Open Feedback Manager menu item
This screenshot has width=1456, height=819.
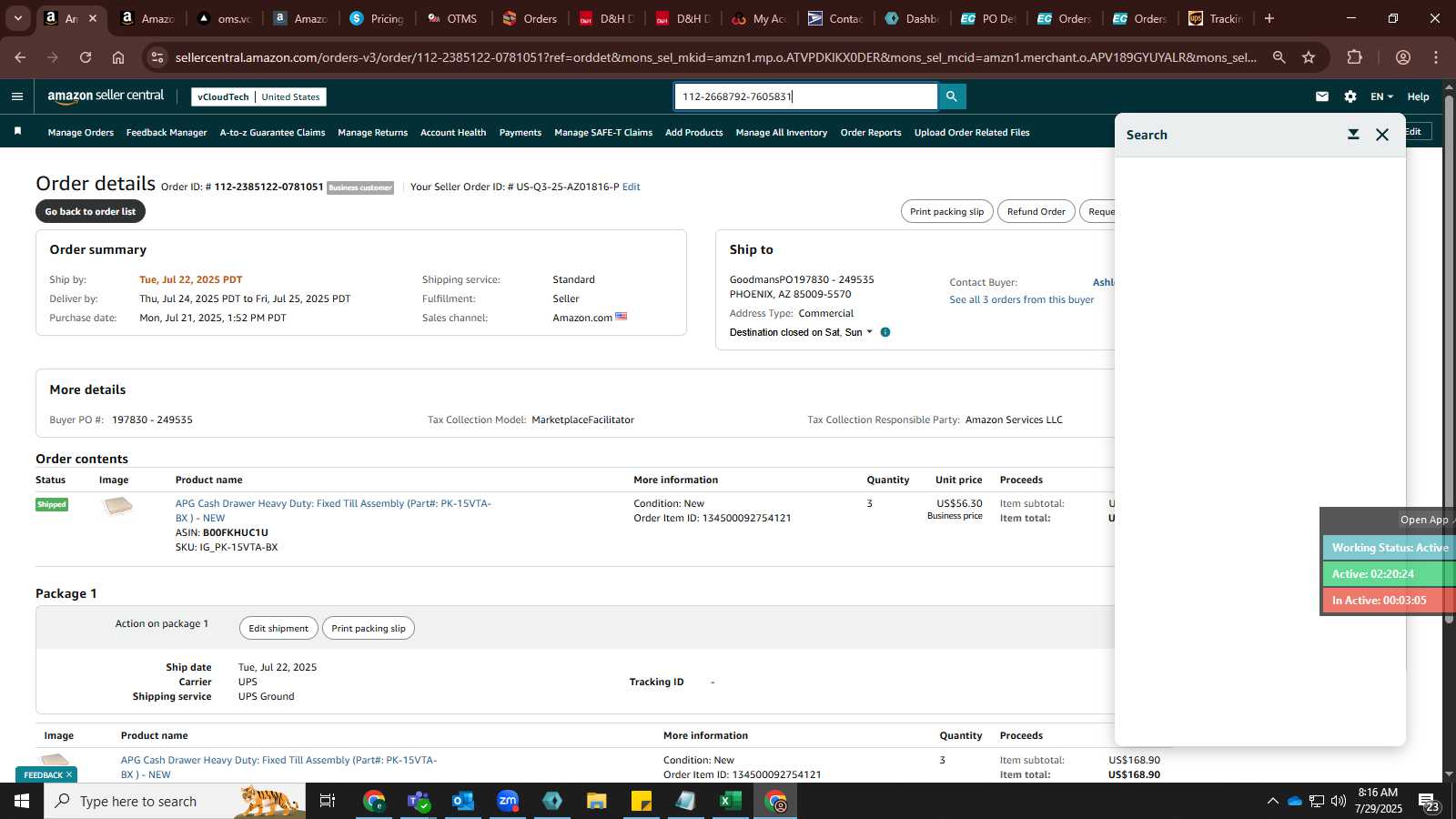(167, 132)
